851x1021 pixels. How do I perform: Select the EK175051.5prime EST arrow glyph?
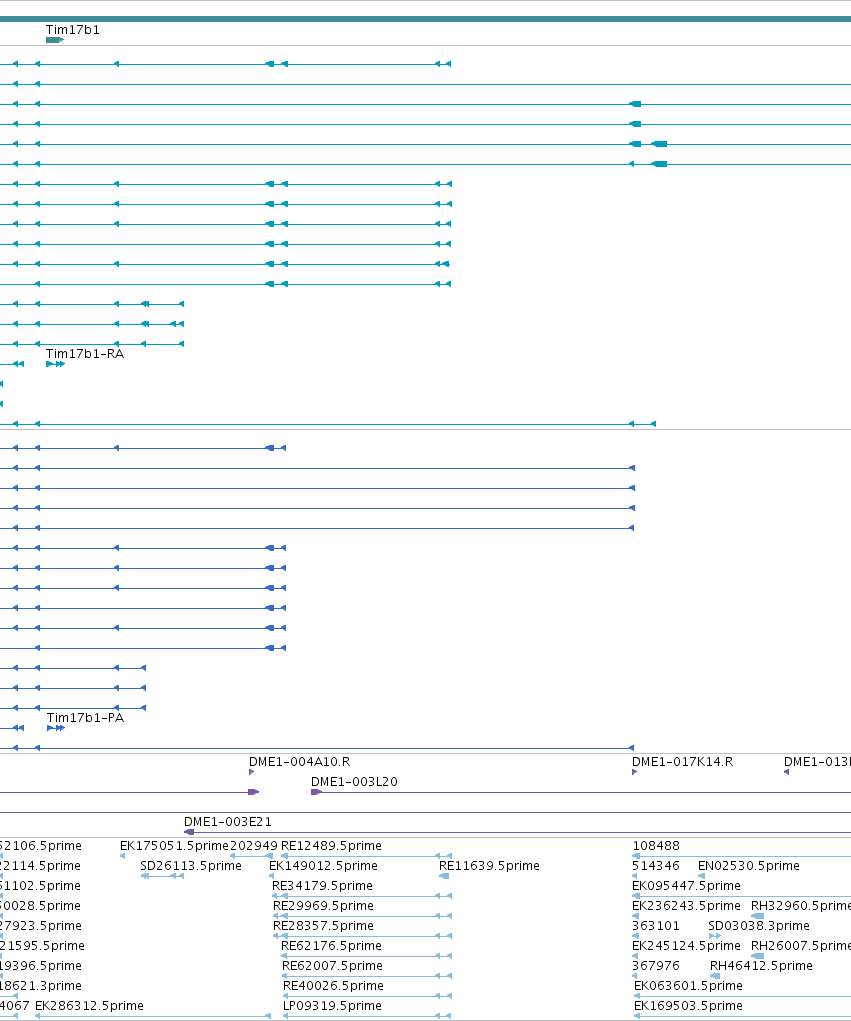(122, 856)
